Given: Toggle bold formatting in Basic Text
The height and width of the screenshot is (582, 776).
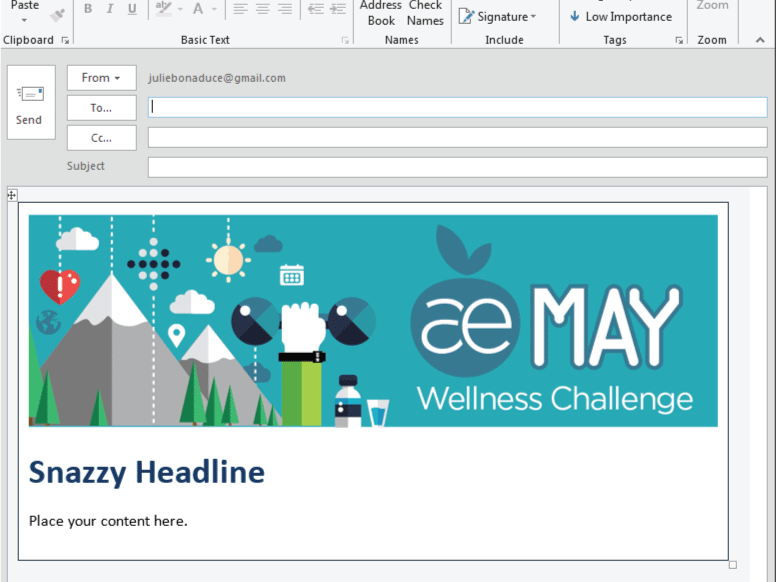Looking at the screenshot, I should (88, 9).
